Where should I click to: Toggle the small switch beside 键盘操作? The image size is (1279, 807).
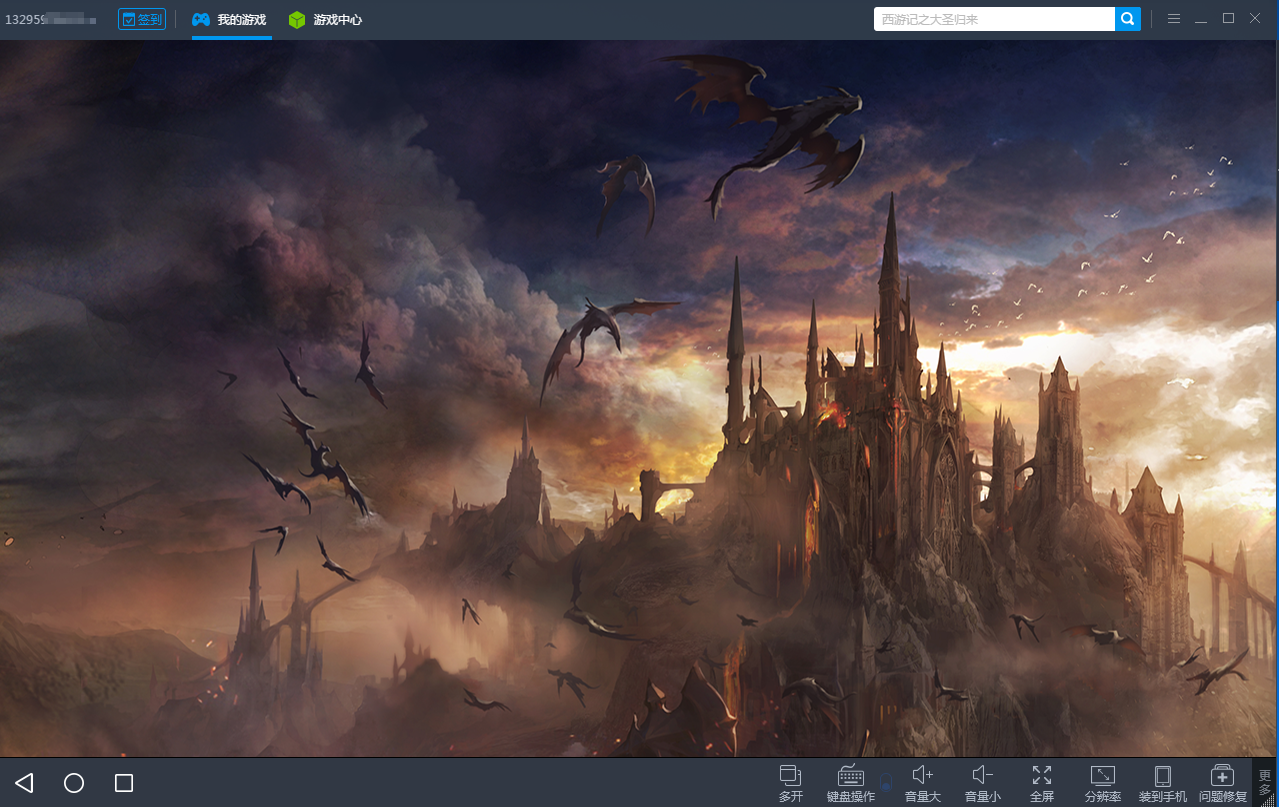click(x=885, y=782)
